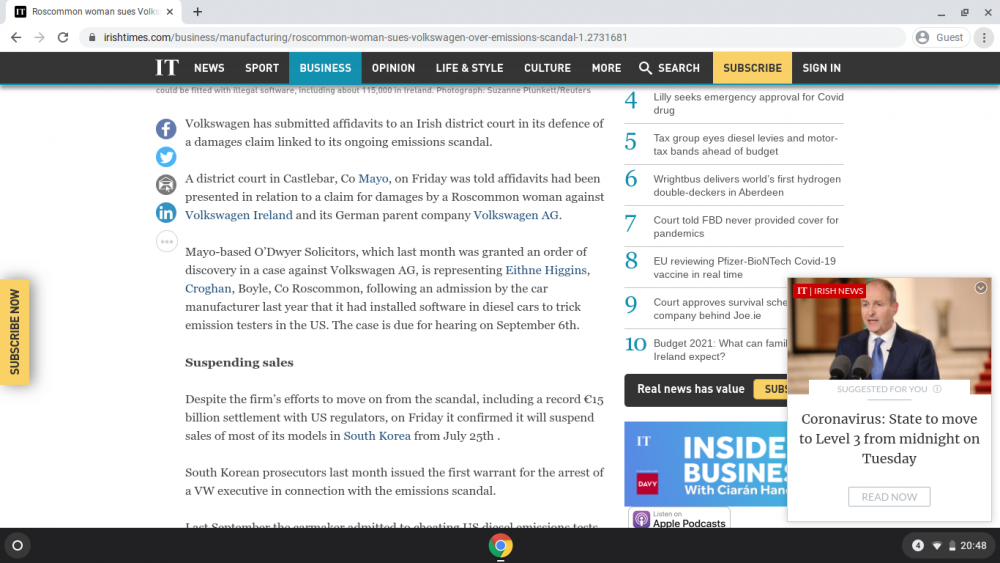Open the SPORT section
The height and width of the screenshot is (563, 1000).
pyautogui.click(x=262, y=68)
